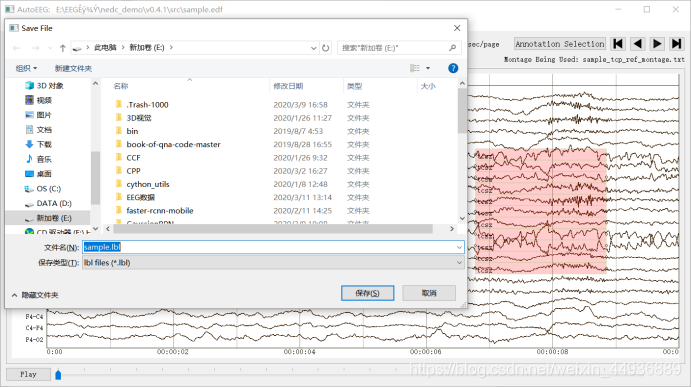Click file list scroll-down arrow
This screenshot has width=691, height=388.
click(462, 218)
